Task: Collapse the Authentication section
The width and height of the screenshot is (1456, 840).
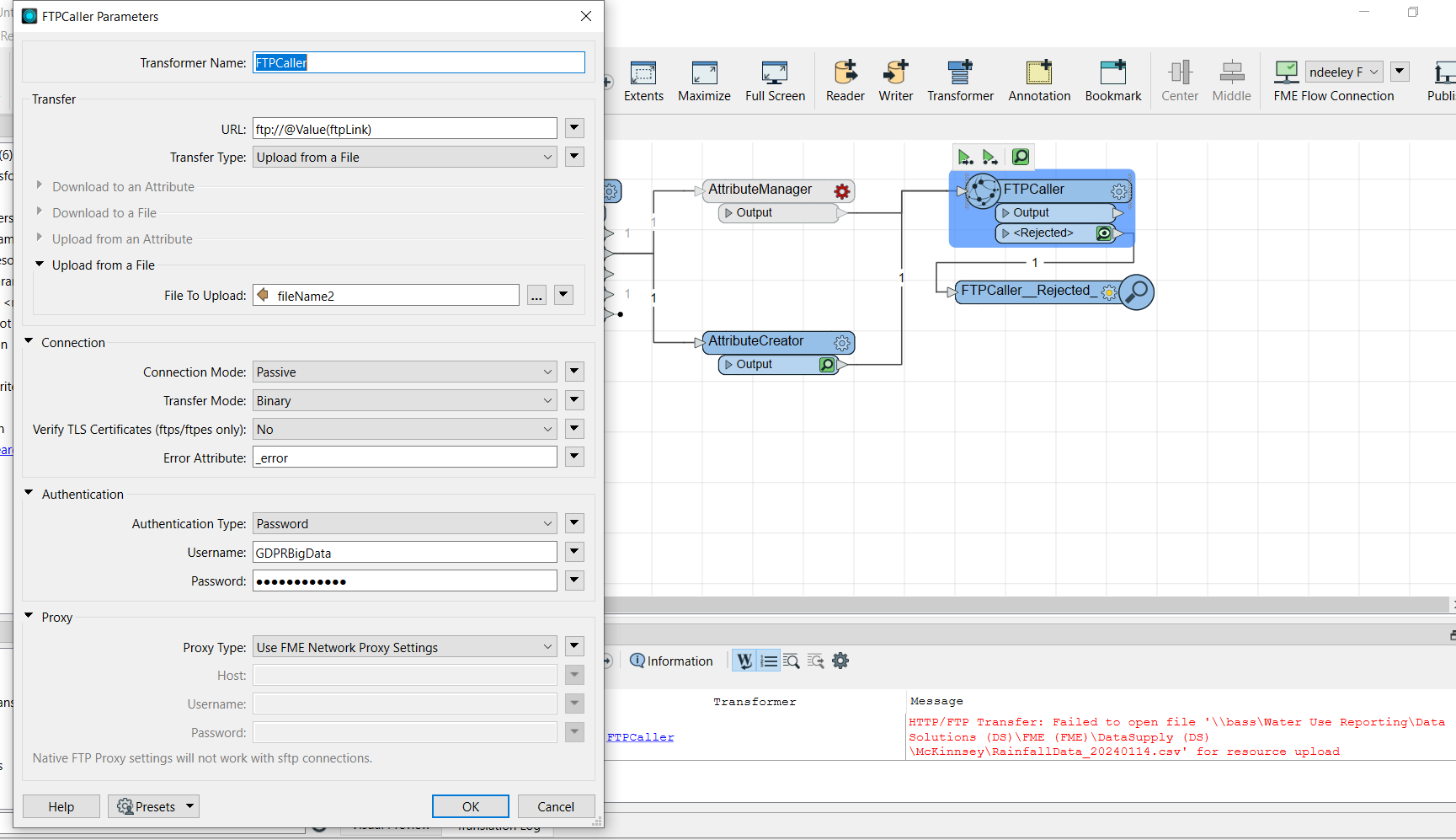Action: [x=29, y=493]
